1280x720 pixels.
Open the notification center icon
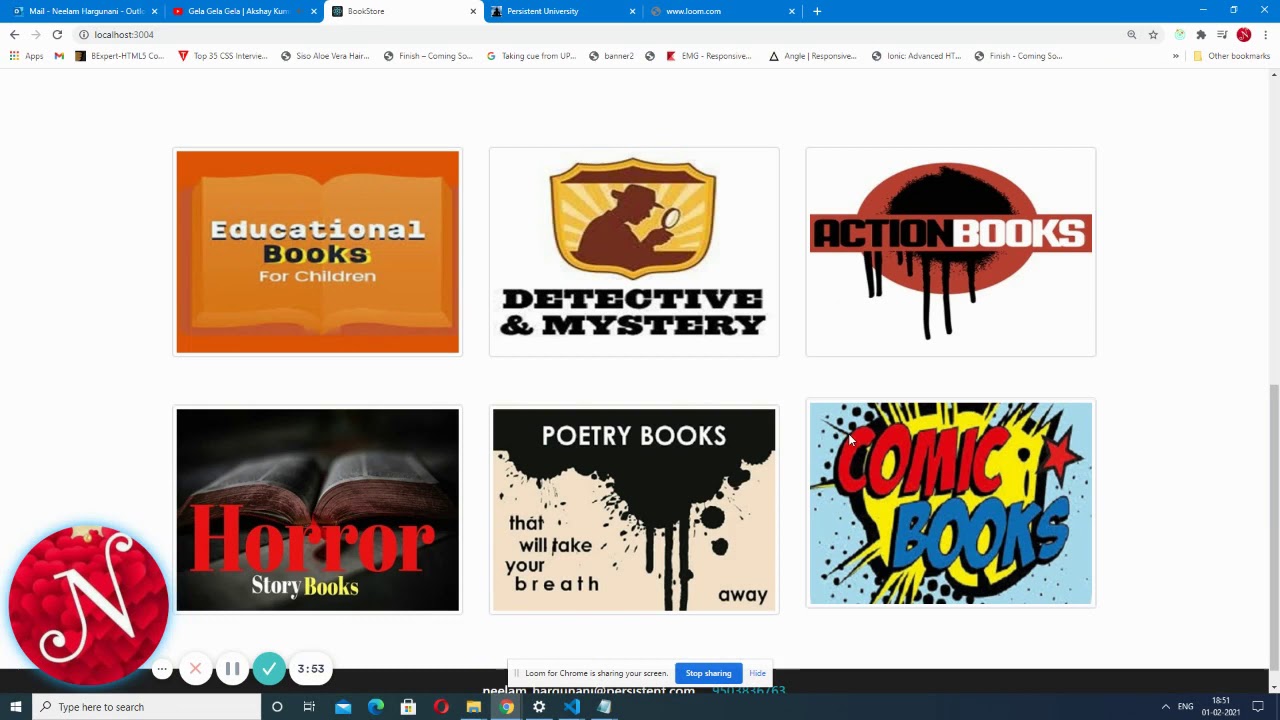(1258, 707)
